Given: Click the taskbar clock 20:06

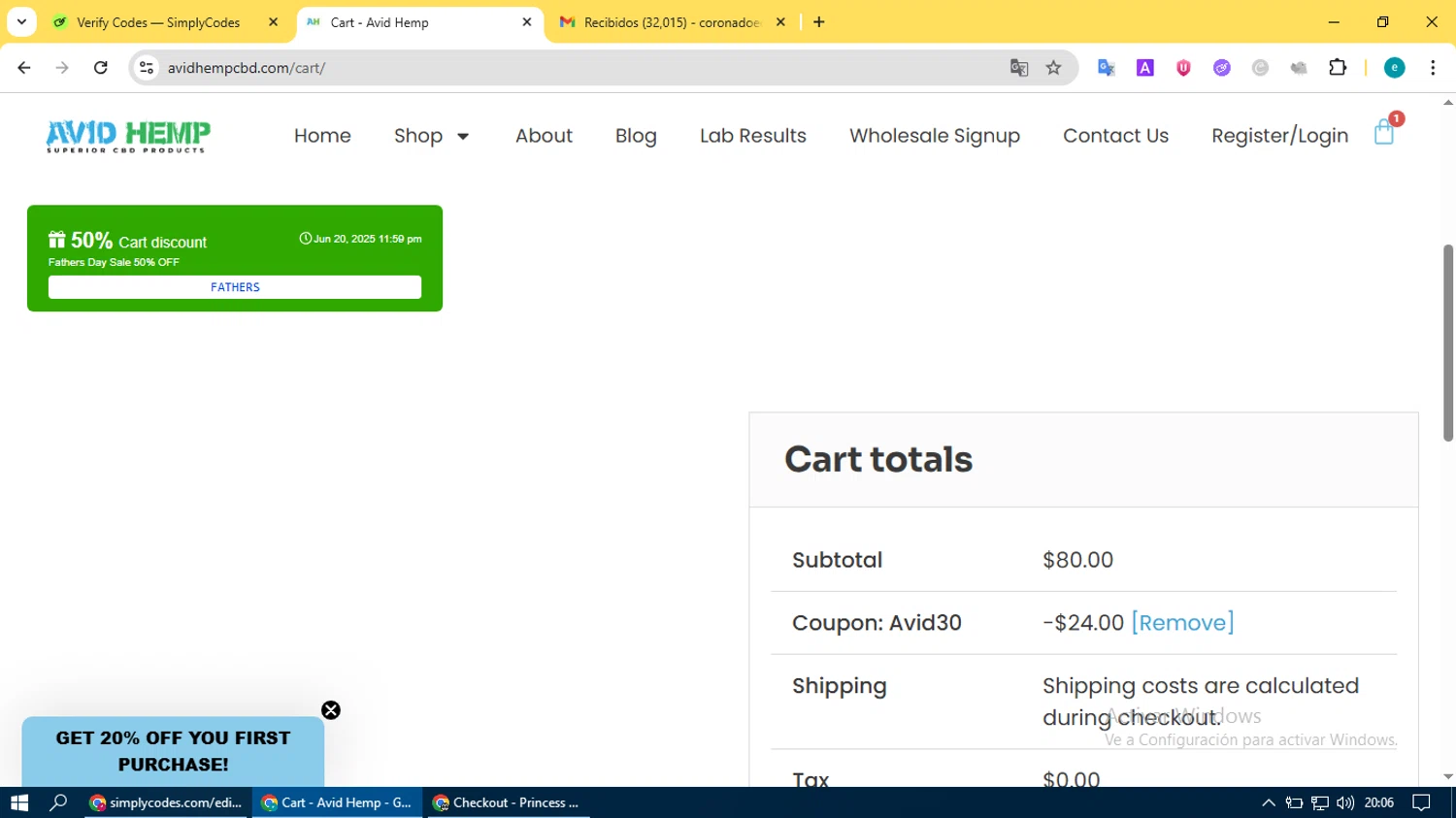Looking at the screenshot, I should (x=1379, y=802).
